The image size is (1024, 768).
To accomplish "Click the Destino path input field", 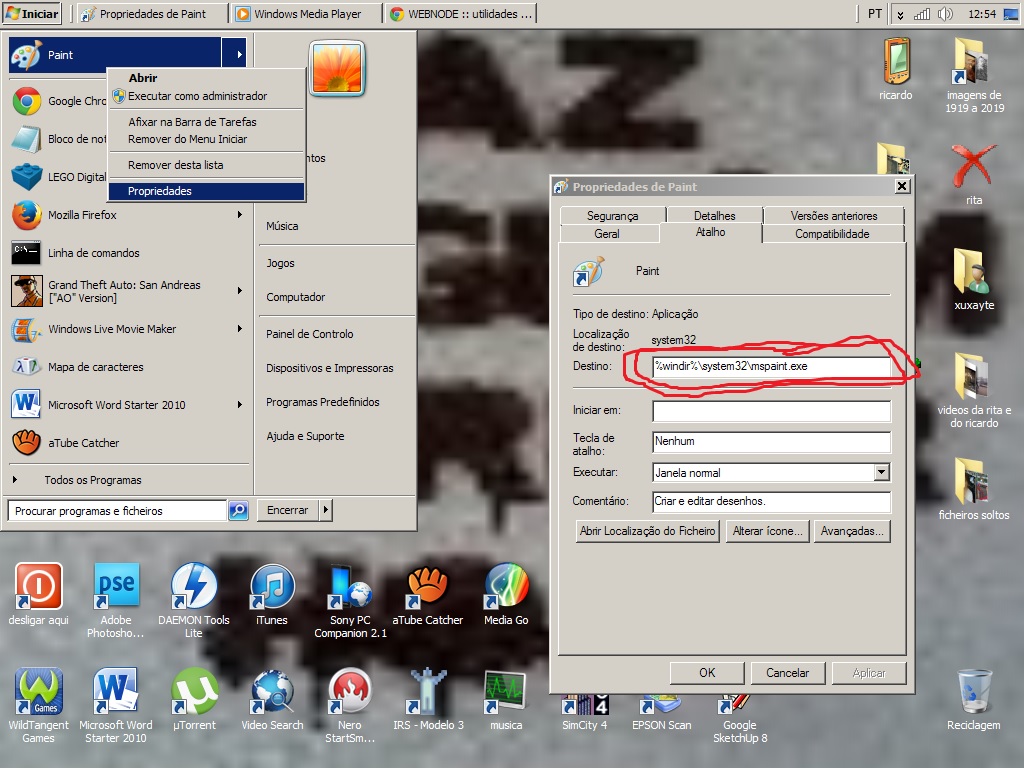I will [x=771, y=366].
